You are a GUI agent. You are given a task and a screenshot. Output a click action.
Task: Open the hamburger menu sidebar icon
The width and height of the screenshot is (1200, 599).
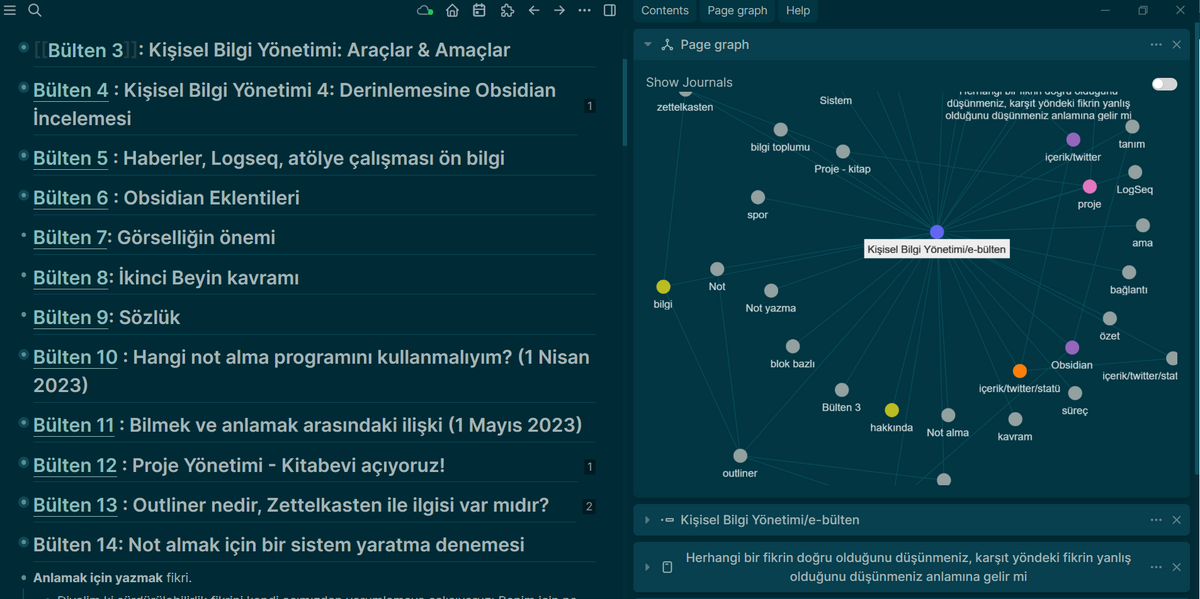click(10, 10)
